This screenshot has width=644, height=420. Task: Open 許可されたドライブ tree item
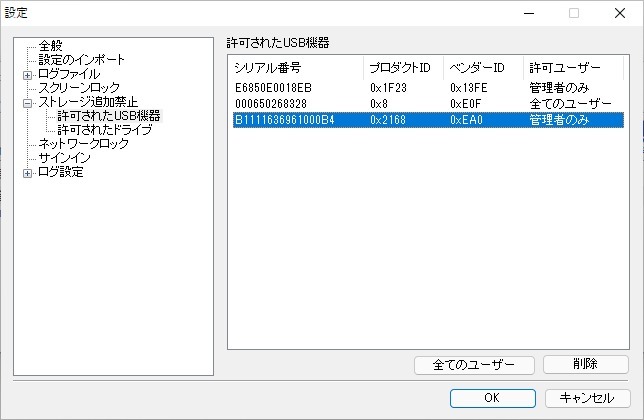click(105, 130)
